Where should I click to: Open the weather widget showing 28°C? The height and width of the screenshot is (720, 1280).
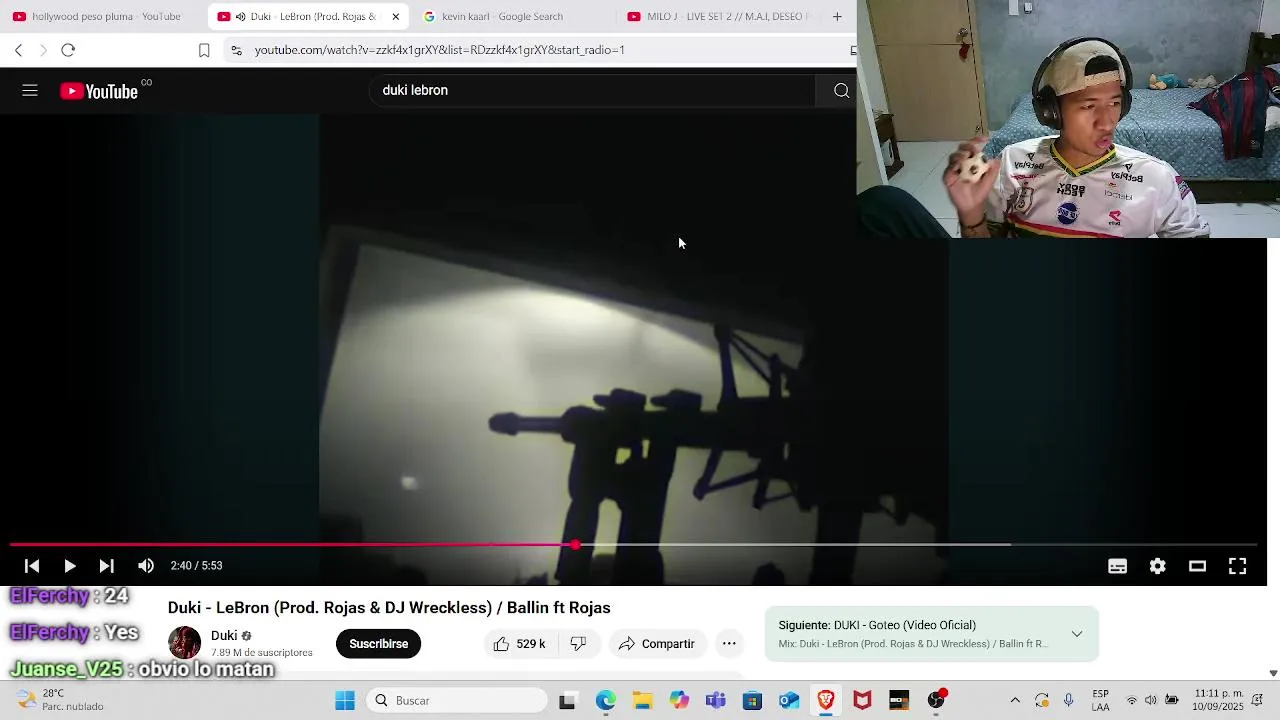pyautogui.click(x=60, y=700)
